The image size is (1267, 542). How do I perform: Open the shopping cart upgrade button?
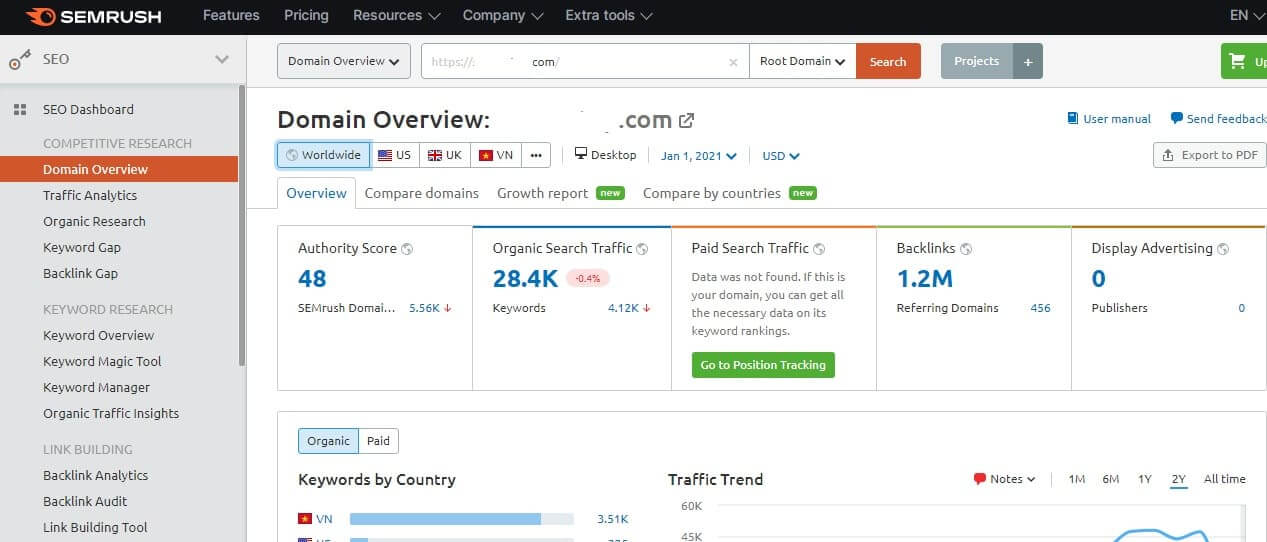pyautogui.click(x=1244, y=61)
